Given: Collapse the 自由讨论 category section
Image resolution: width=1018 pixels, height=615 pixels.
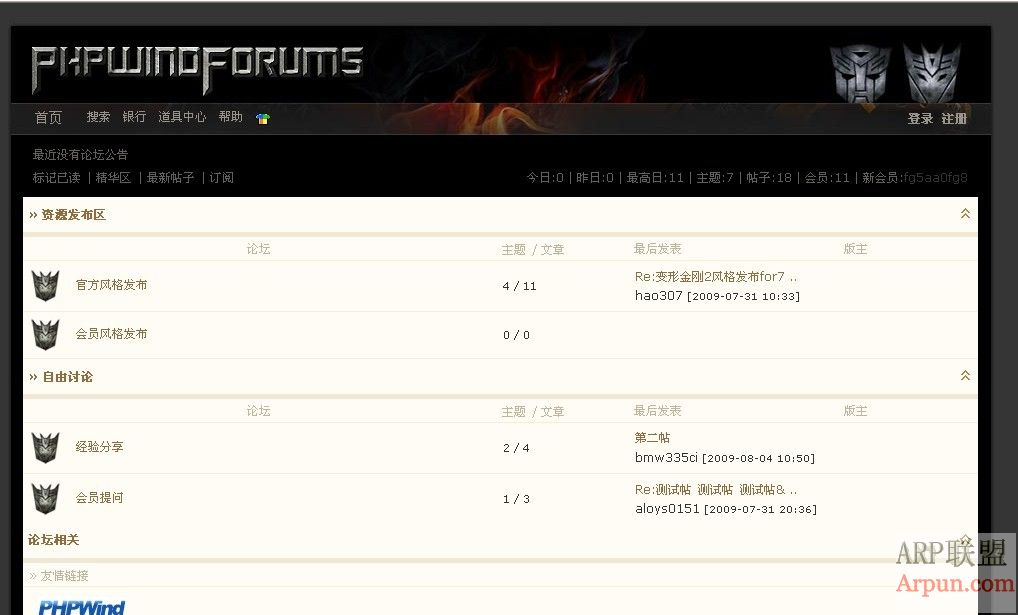Looking at the screenshot, I should pyautogui.click(x=965, y=375).
